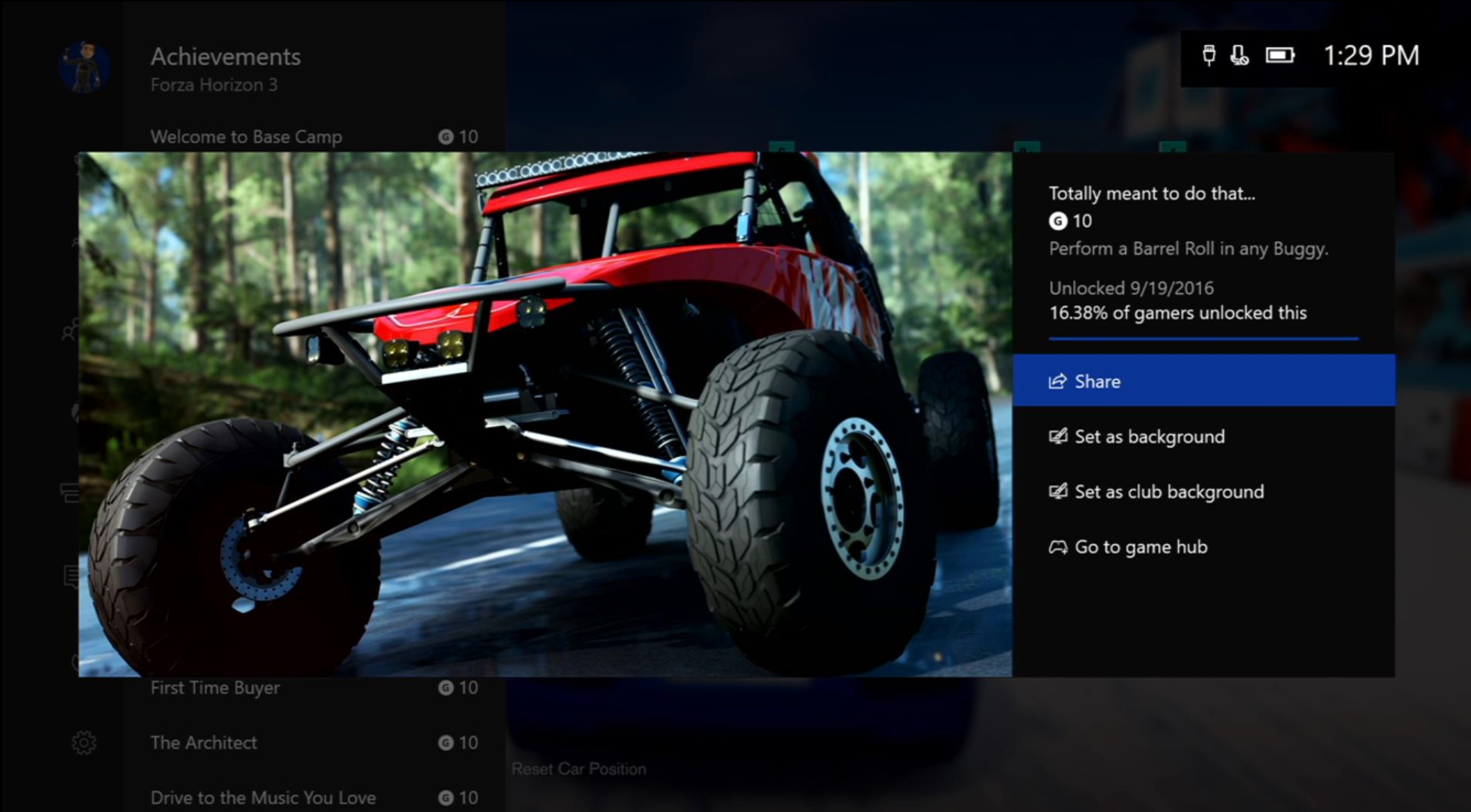The width and height of the screenshot is (1471, 812).
Task: Click the controller icon beside Go to game hub
Action: [1058, 547]
